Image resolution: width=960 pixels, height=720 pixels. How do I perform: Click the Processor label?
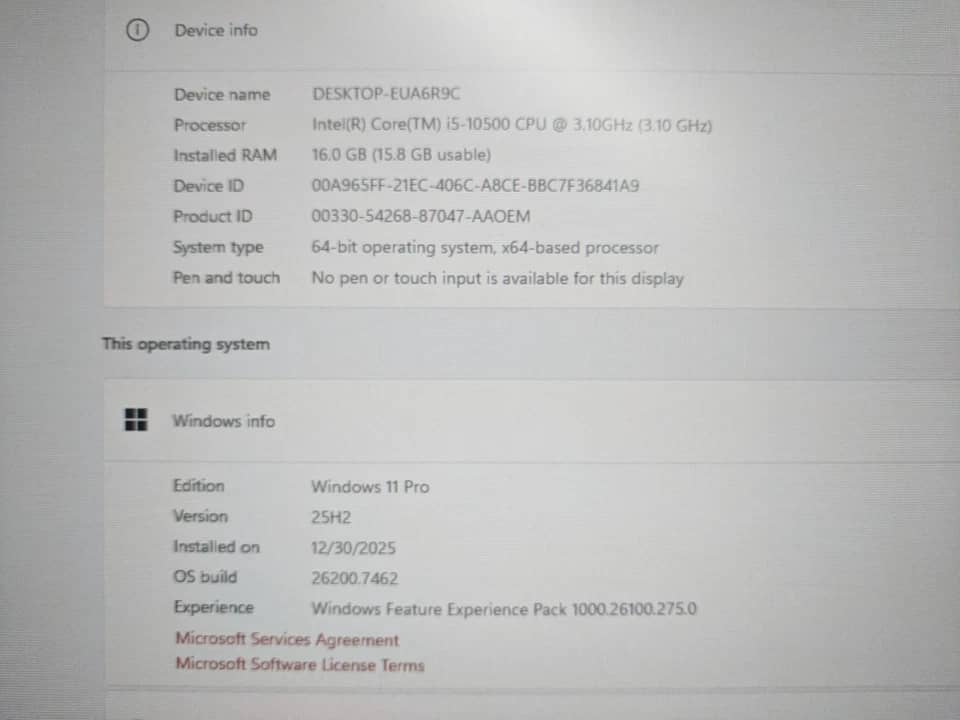(x=209, y=125)
